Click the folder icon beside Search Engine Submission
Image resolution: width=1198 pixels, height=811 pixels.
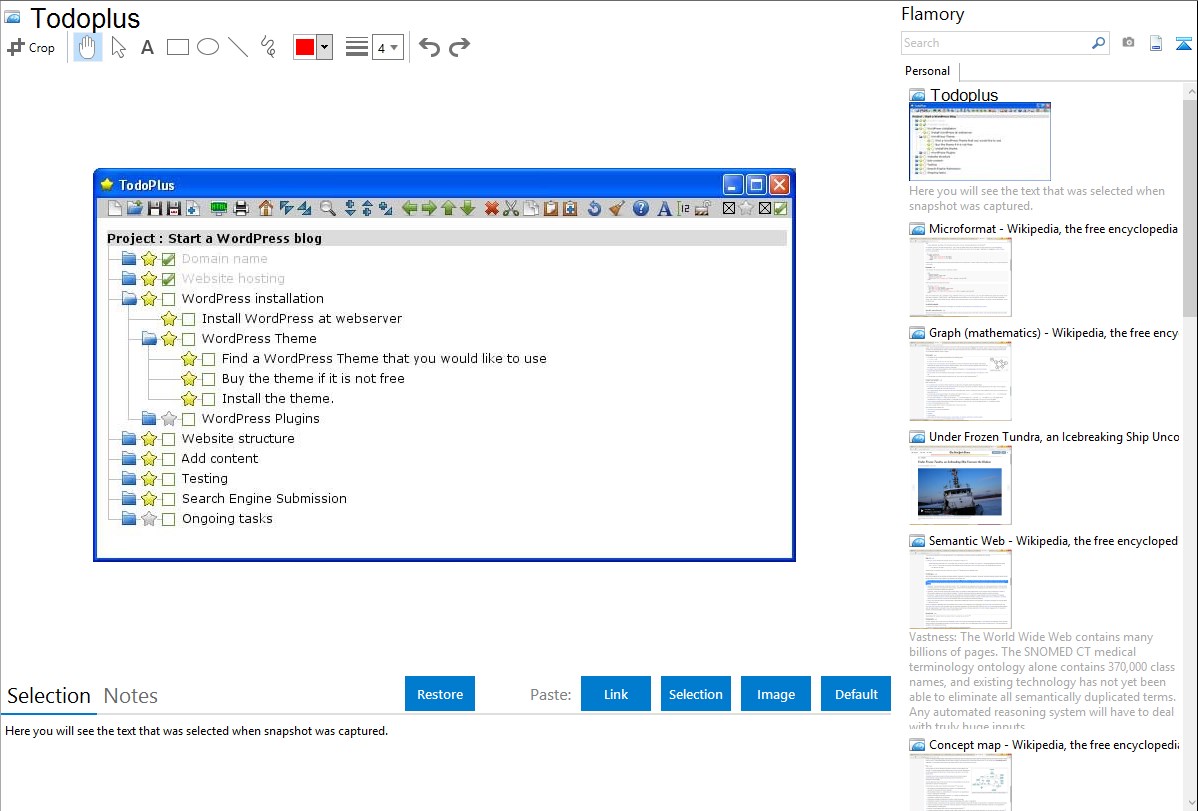(129, 498)
